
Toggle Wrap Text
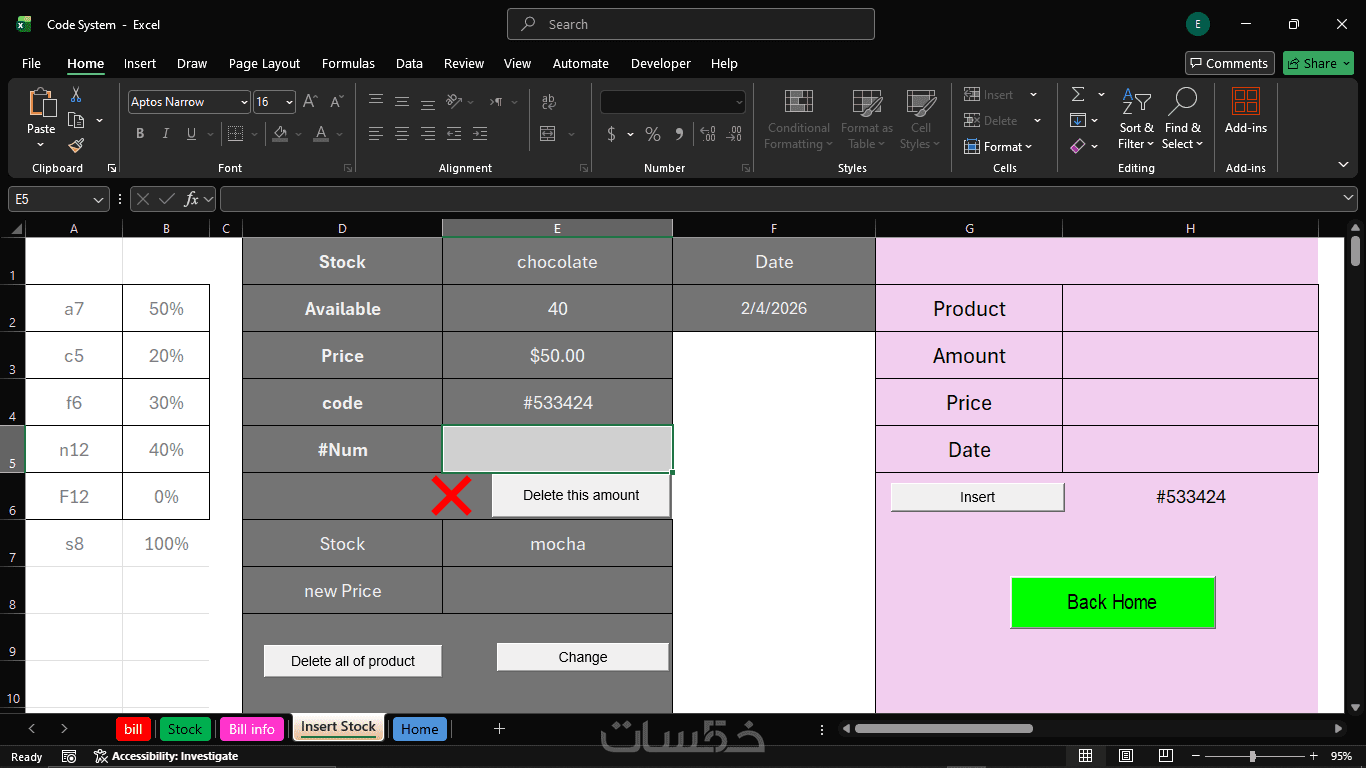point(548,101)
